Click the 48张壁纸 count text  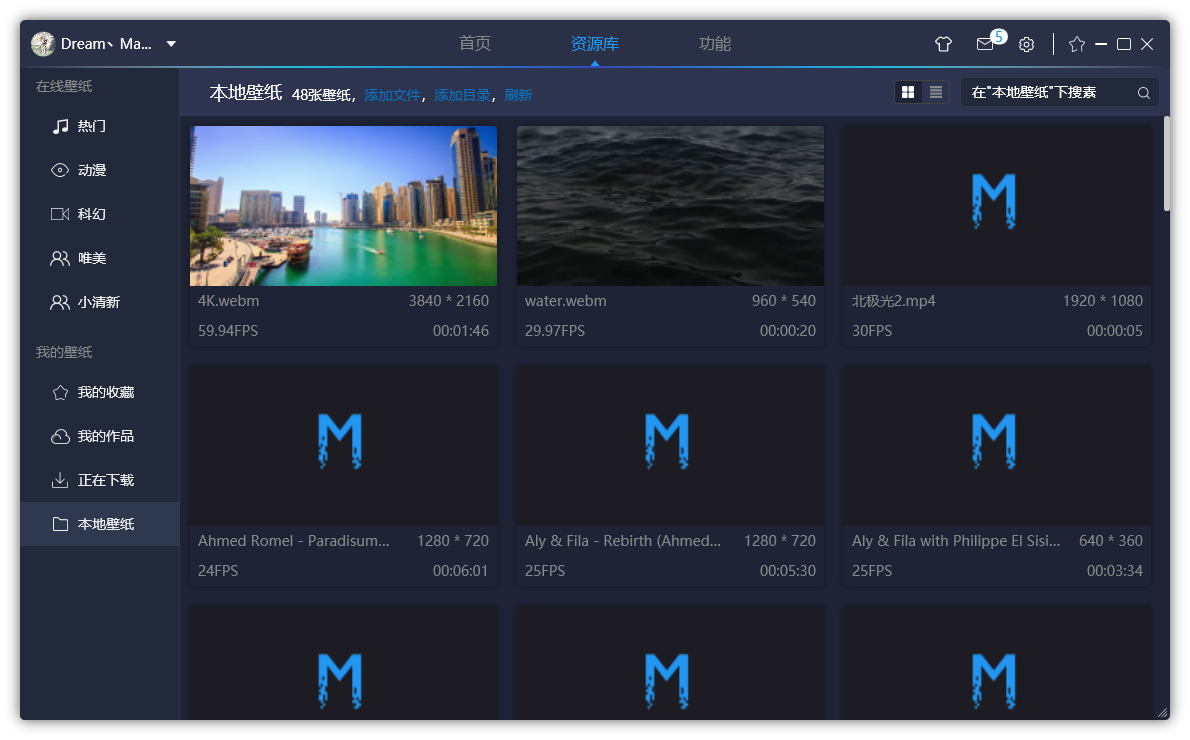322,95
